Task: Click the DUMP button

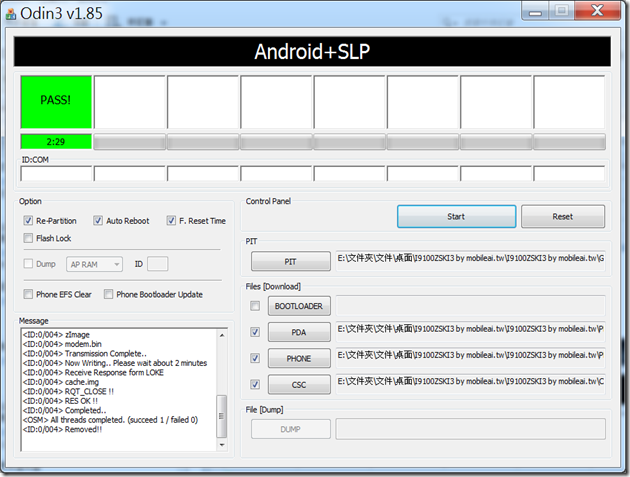Action: click(291, 429)
